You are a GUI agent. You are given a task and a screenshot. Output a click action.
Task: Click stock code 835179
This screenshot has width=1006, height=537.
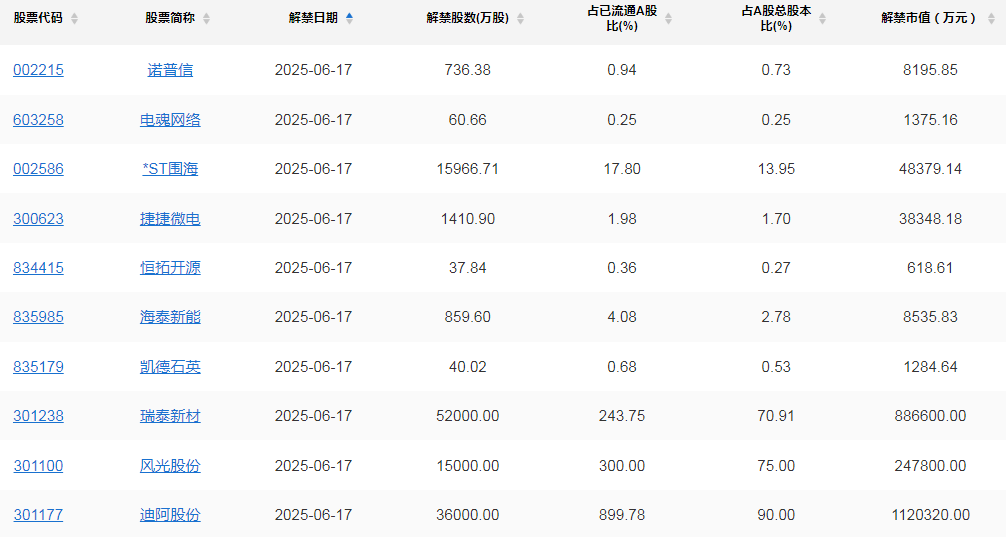pyautogui.click(x=38, y=367)
